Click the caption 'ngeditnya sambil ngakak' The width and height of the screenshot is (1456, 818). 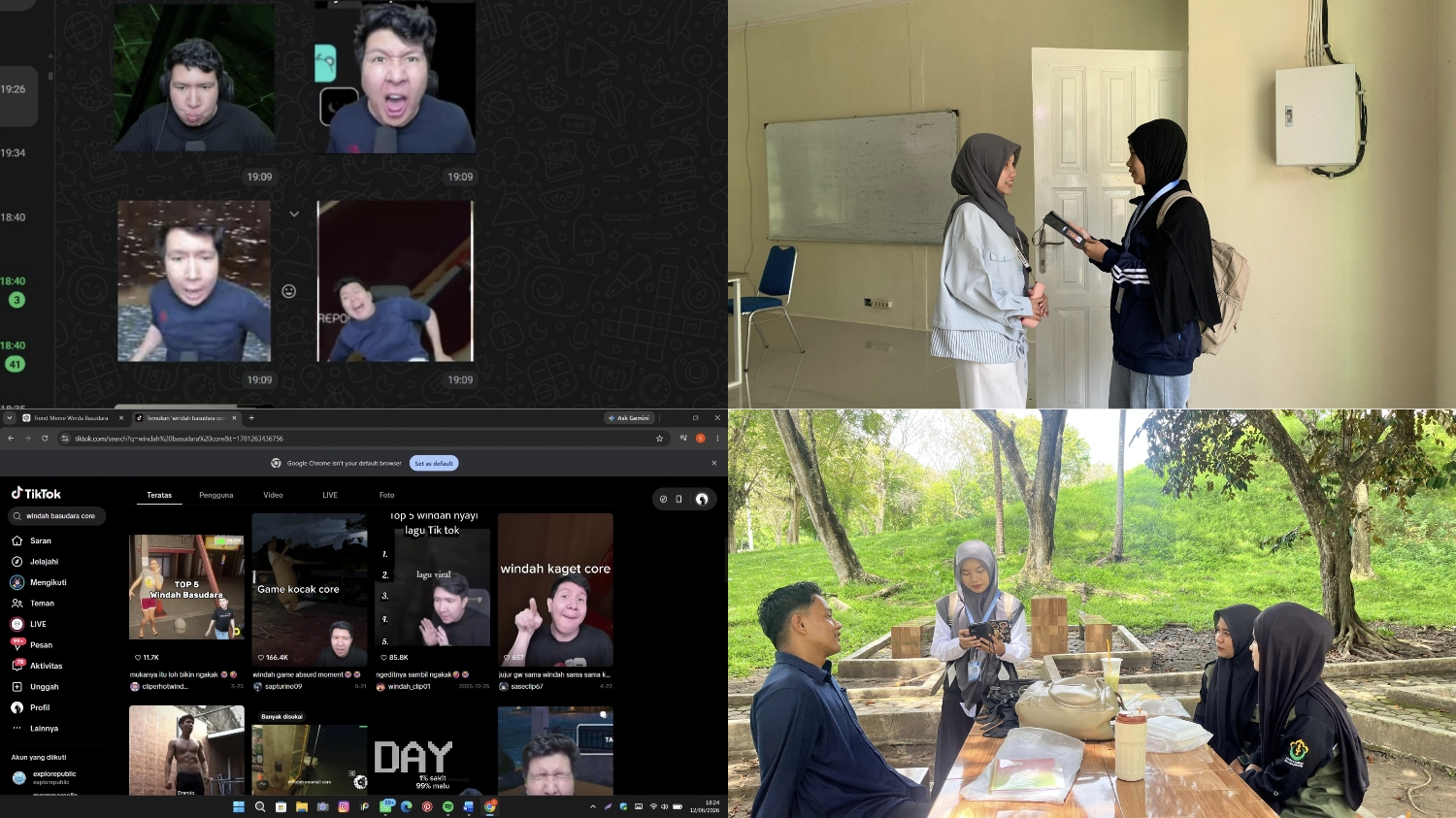414,674
